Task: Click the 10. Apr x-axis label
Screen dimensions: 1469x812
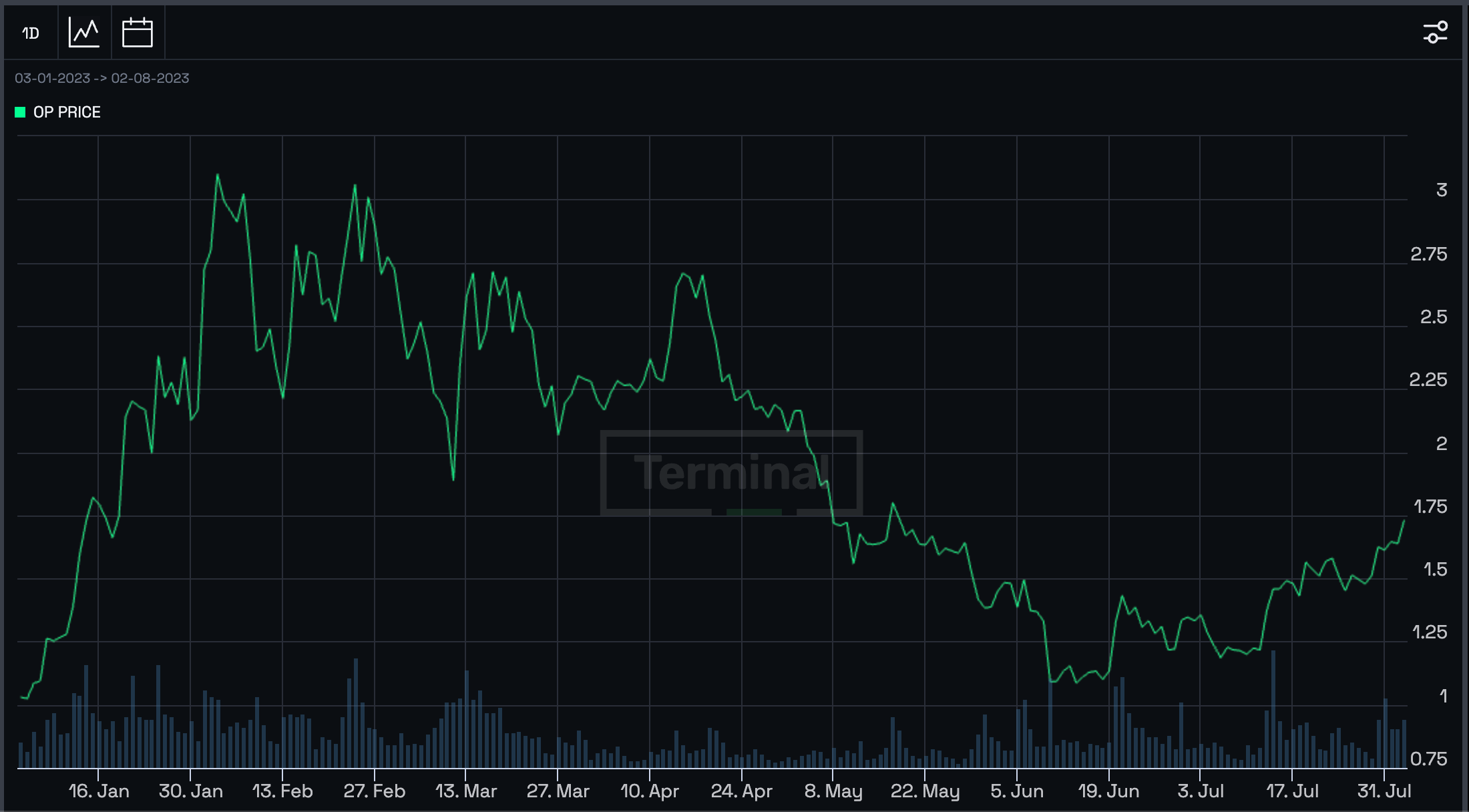Action: point(650,791)
